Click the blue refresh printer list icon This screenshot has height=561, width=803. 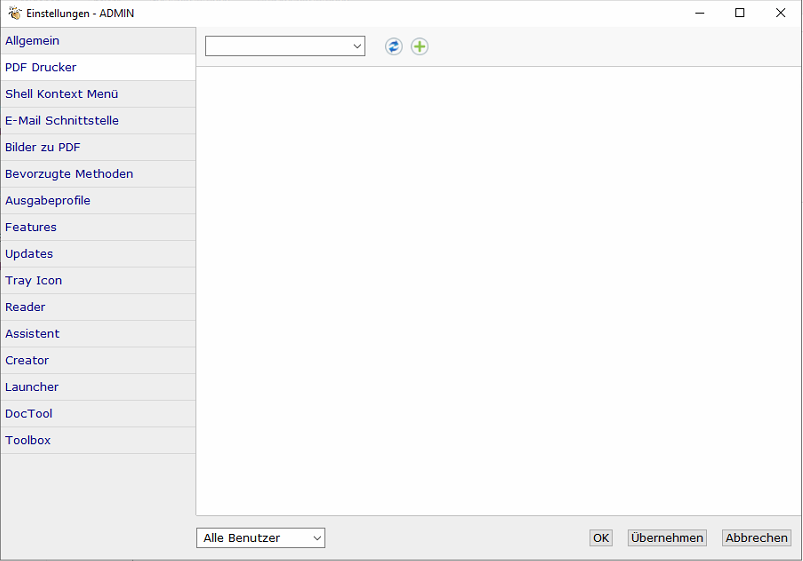[x=394, y=47]
